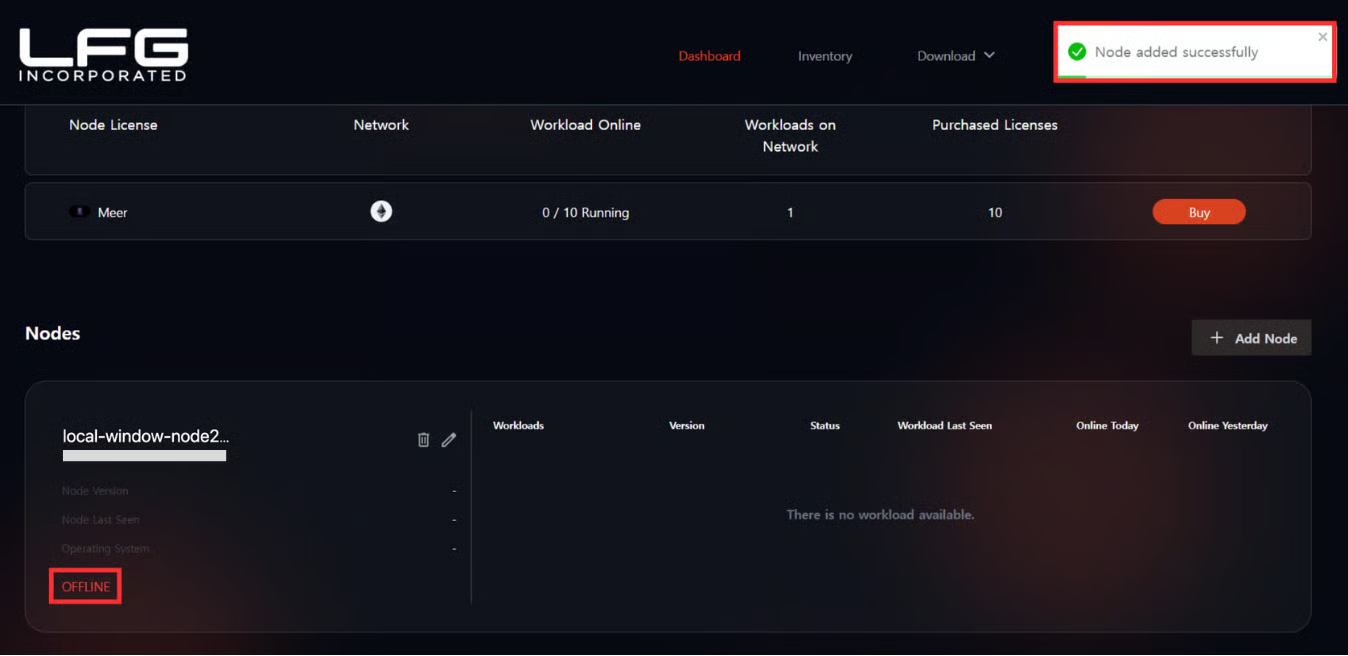Expand the Download menu chevron arrow
The image size is (1348, 656).
tap(989, 55)
